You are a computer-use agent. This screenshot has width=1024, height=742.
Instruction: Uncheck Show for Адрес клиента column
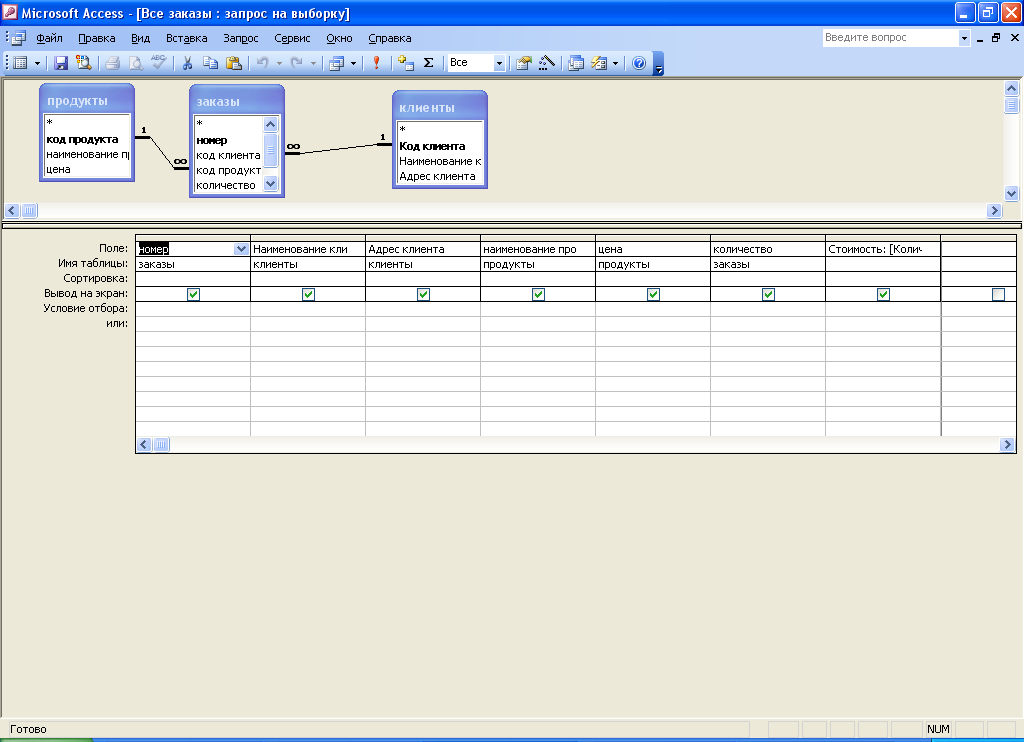(x=423, y=294)
